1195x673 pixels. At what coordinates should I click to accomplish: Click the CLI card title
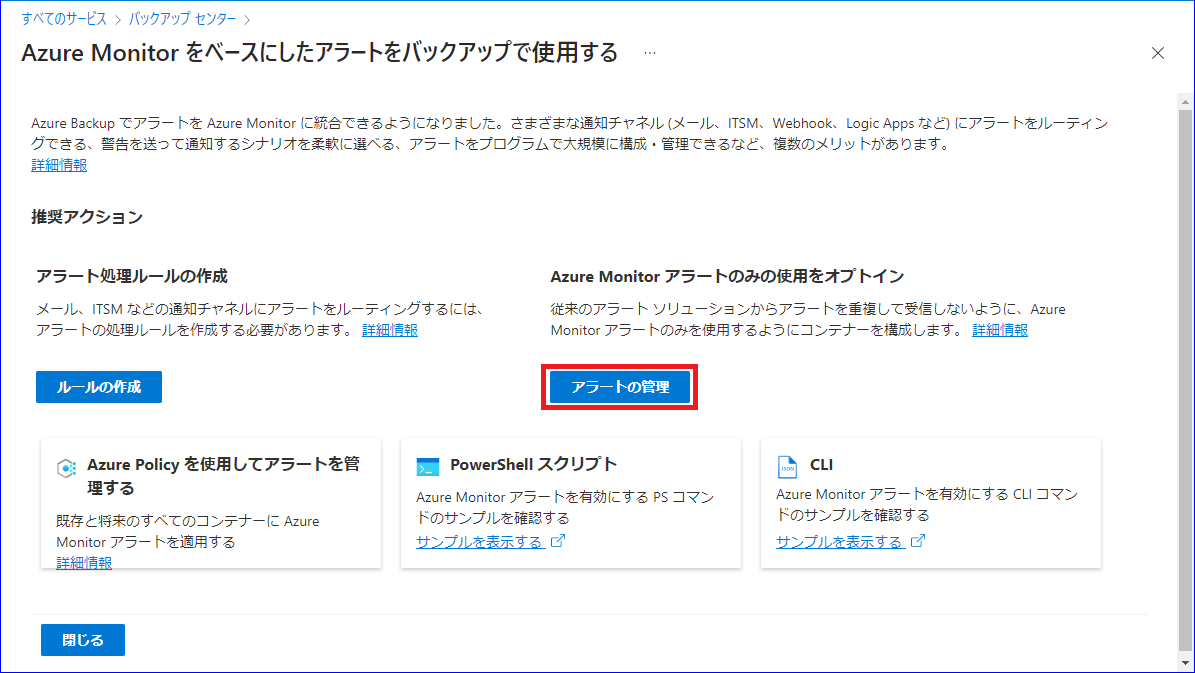pyautogui.click(x=821, y=465)
